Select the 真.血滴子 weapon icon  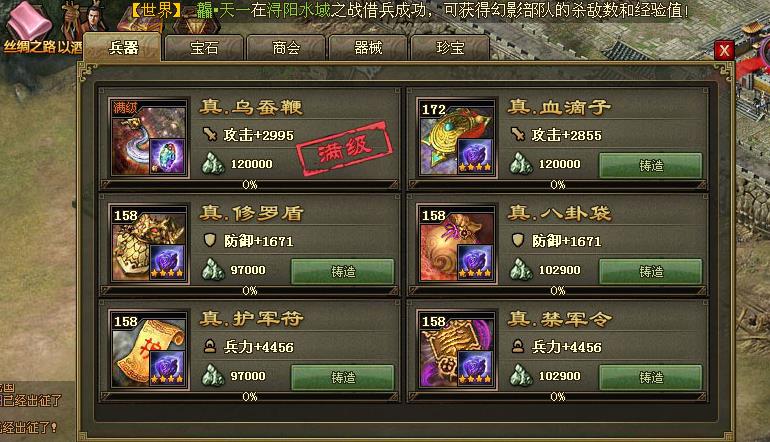[x=457, y=138]
